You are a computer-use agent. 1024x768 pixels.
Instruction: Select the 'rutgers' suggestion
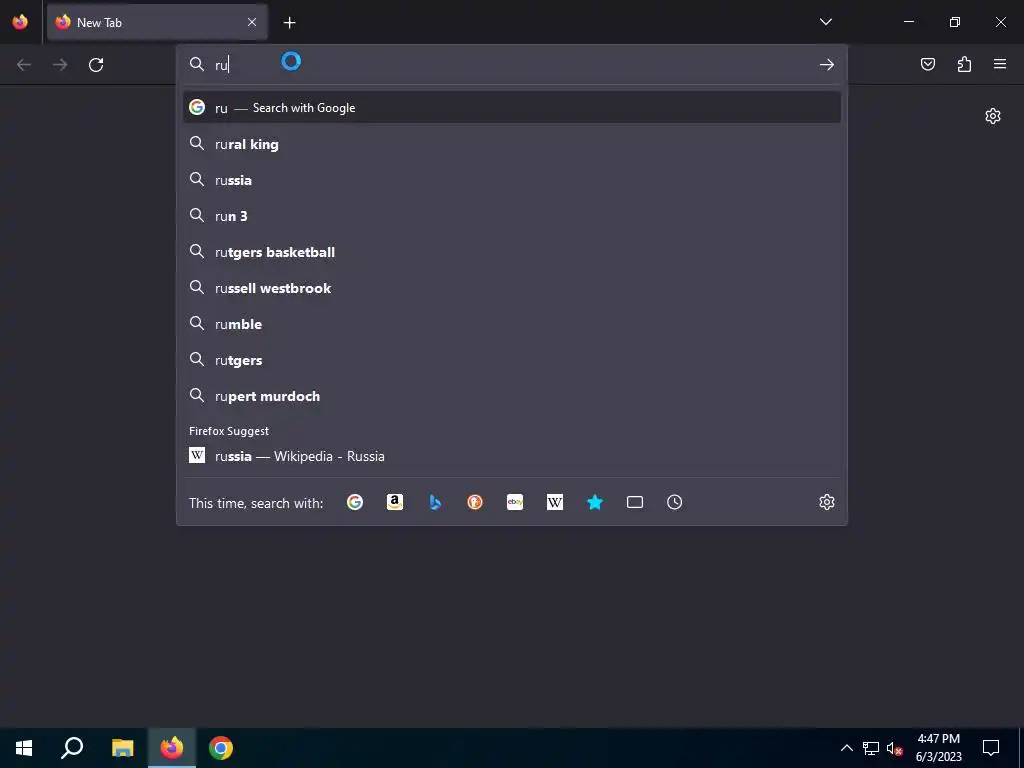click(x=511, y=360)
